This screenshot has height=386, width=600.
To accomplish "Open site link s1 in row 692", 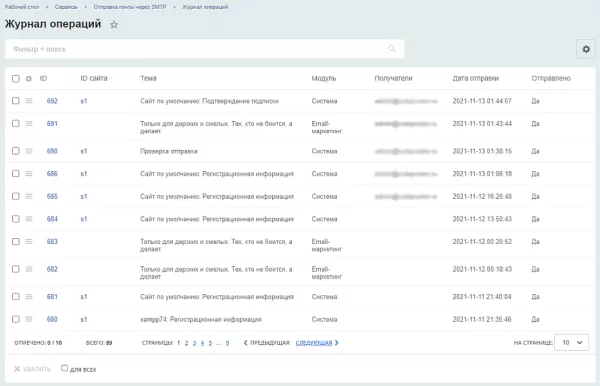I will 84,101.
